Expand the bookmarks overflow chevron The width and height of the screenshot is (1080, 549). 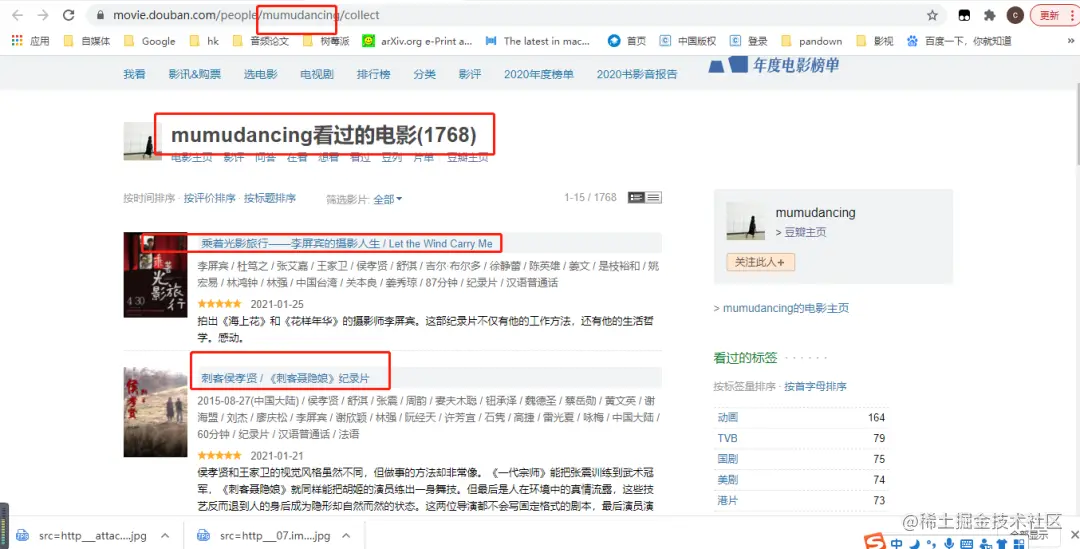tap(1071, 41)
